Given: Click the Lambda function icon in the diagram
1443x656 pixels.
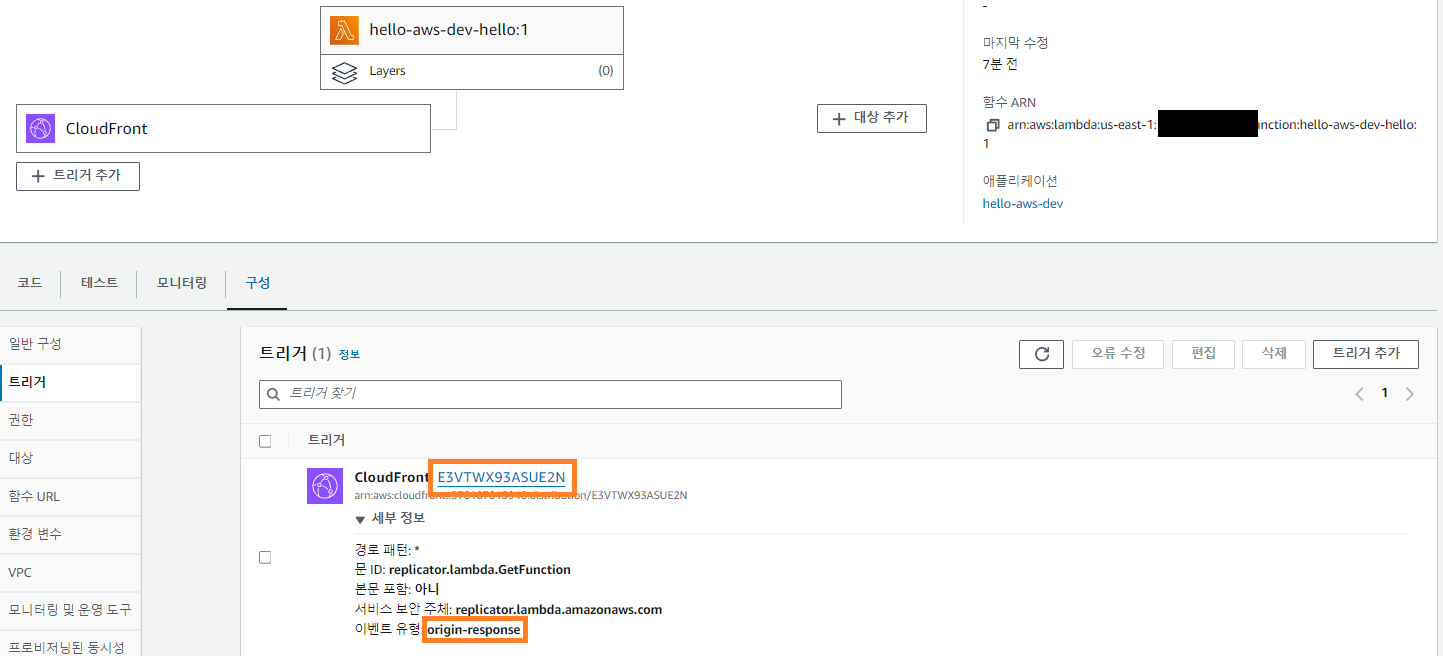Looking at the screenshot, I should tap(344, 30).
